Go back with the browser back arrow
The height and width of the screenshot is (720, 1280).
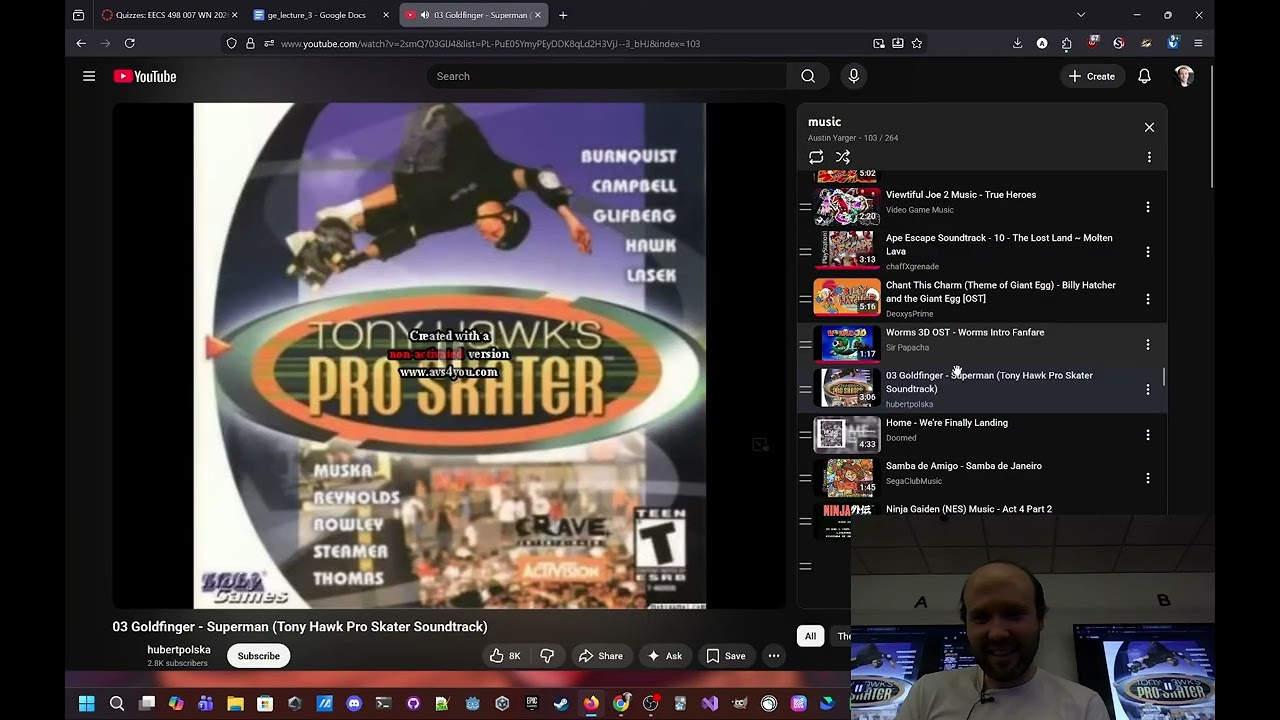tap(81, 43)
